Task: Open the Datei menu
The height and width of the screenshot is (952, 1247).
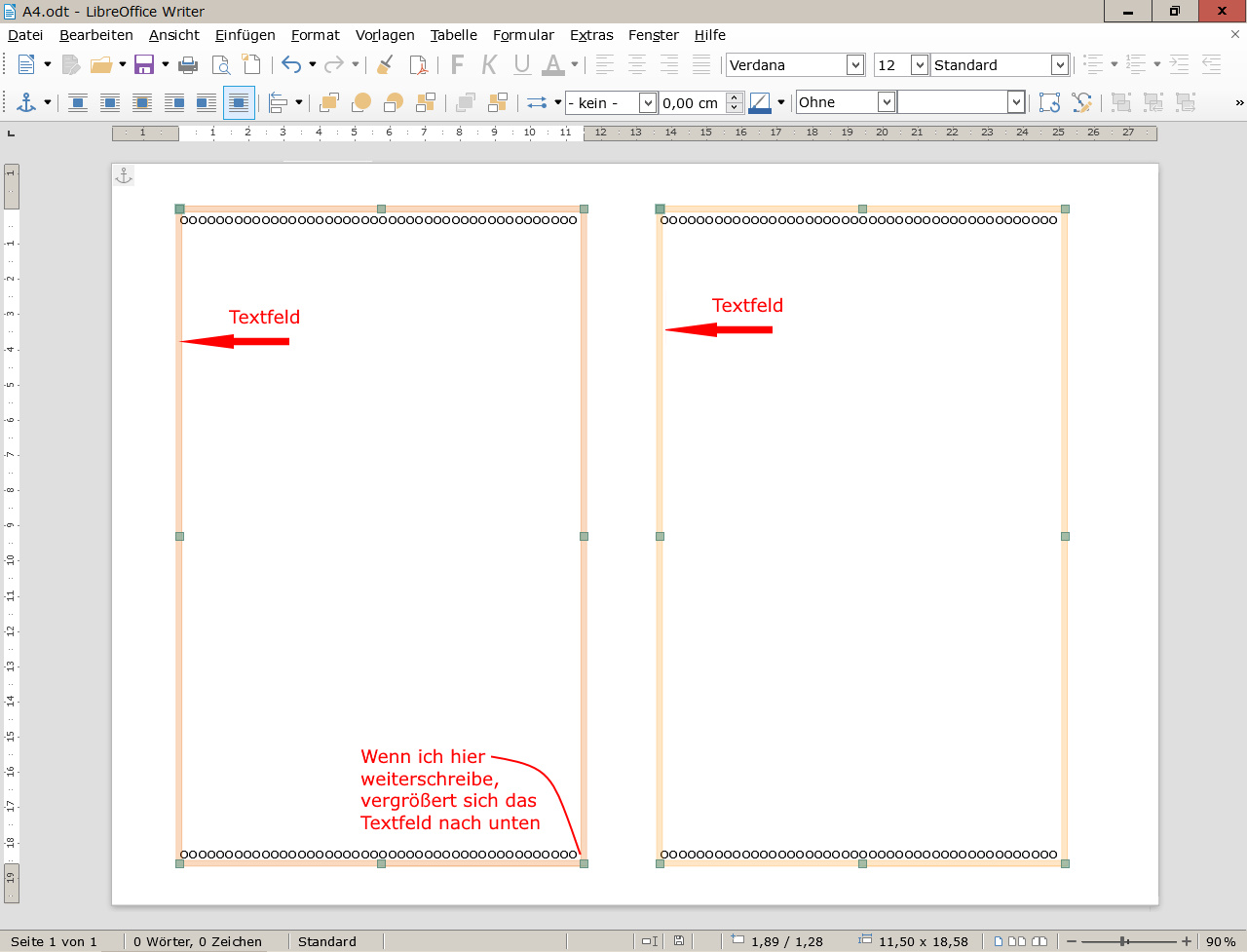Action: (x=25, y=35)
